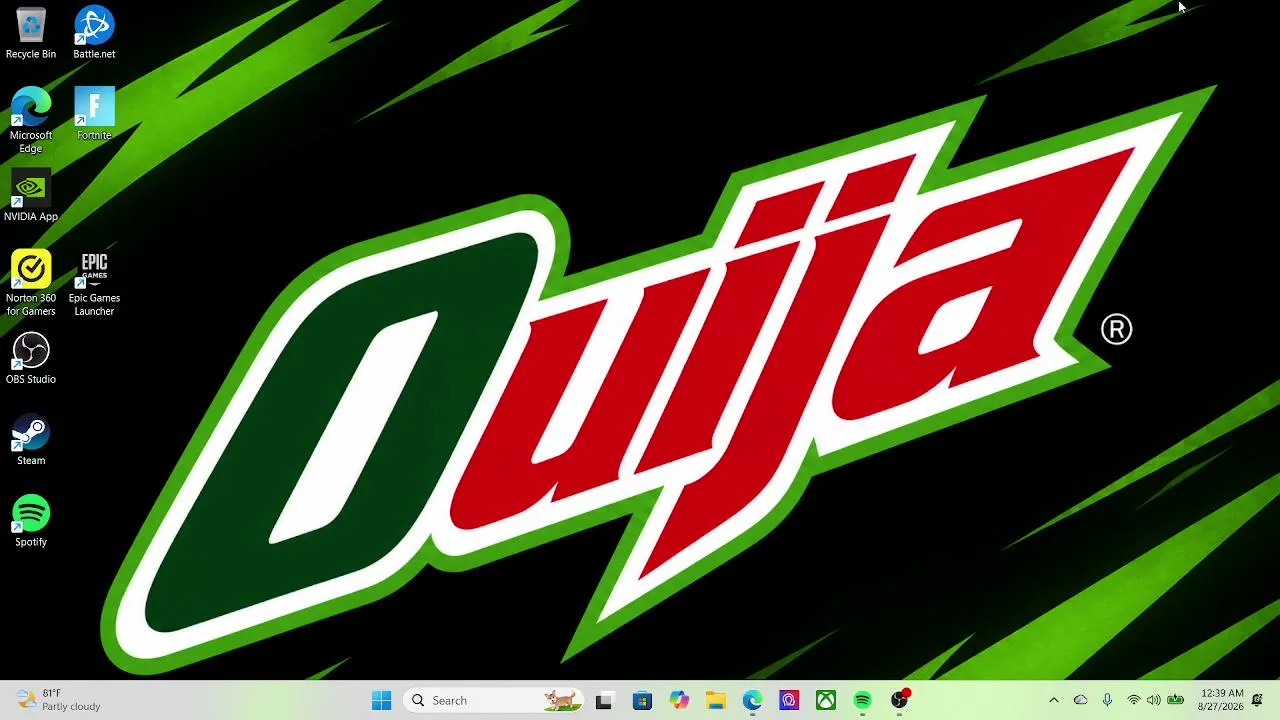Select the NVIDIA App desktop shortcut
The height and width of the screenshot is (720, 1280).
pyautogui.click(x=31, y=195)
